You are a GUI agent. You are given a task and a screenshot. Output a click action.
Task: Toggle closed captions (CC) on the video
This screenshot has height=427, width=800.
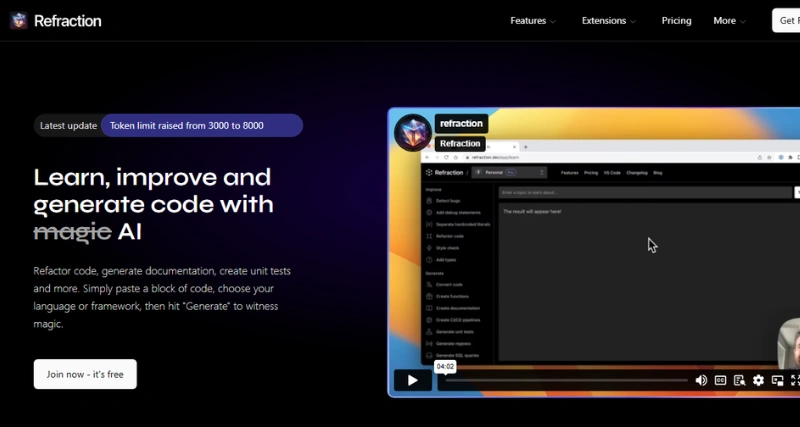click(720, 380)
